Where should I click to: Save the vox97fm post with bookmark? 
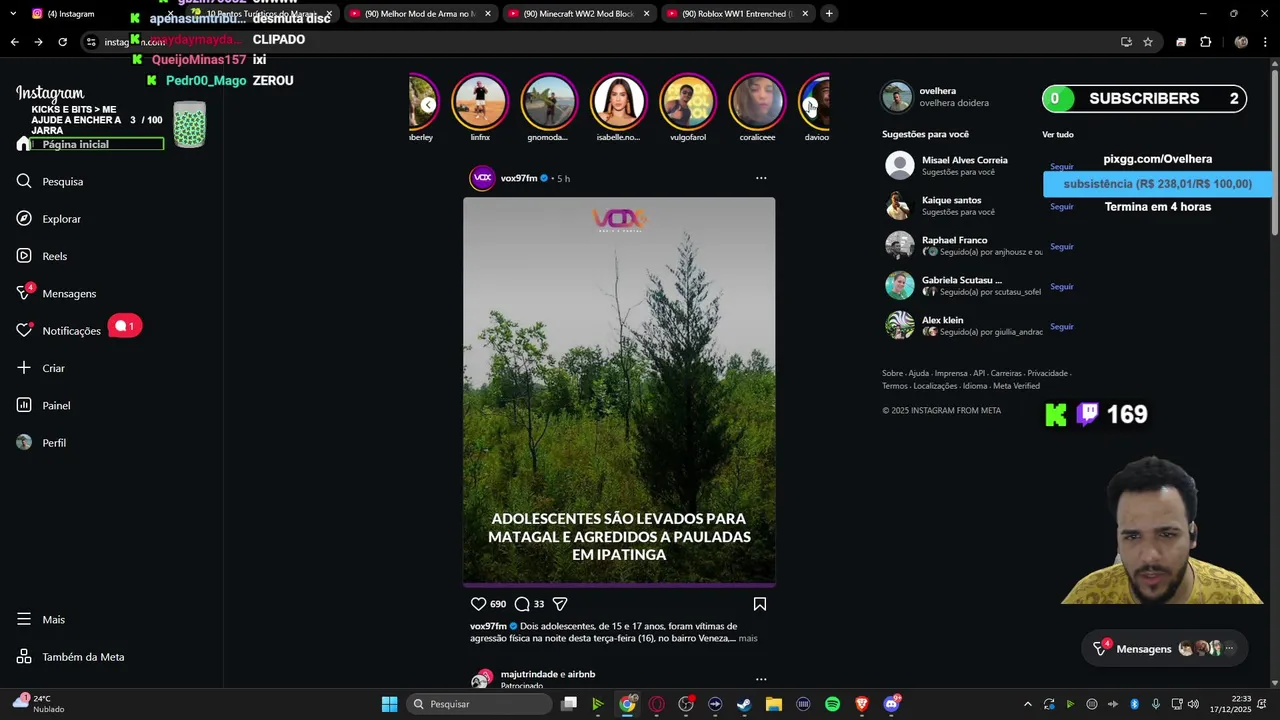(760, 604)
